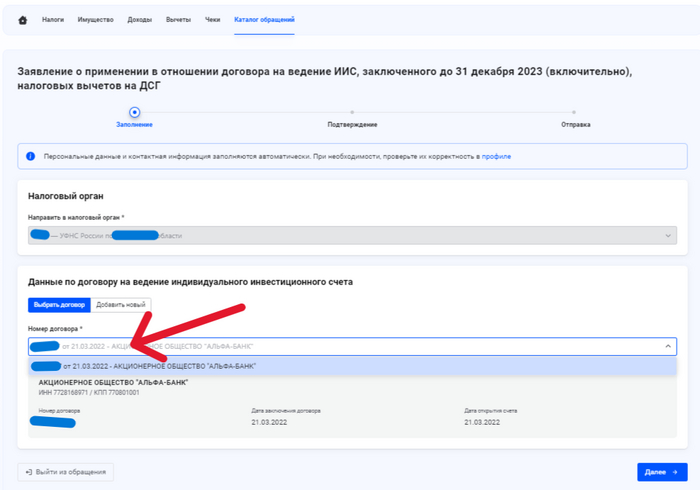Open the Чеки section

(212, 20)
